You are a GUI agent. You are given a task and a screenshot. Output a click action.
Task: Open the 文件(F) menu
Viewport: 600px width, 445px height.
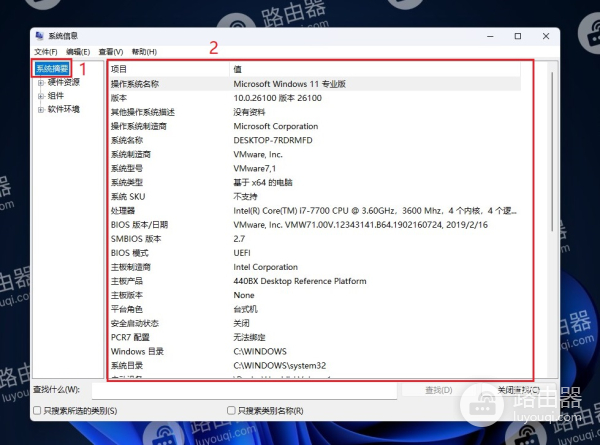46,52
